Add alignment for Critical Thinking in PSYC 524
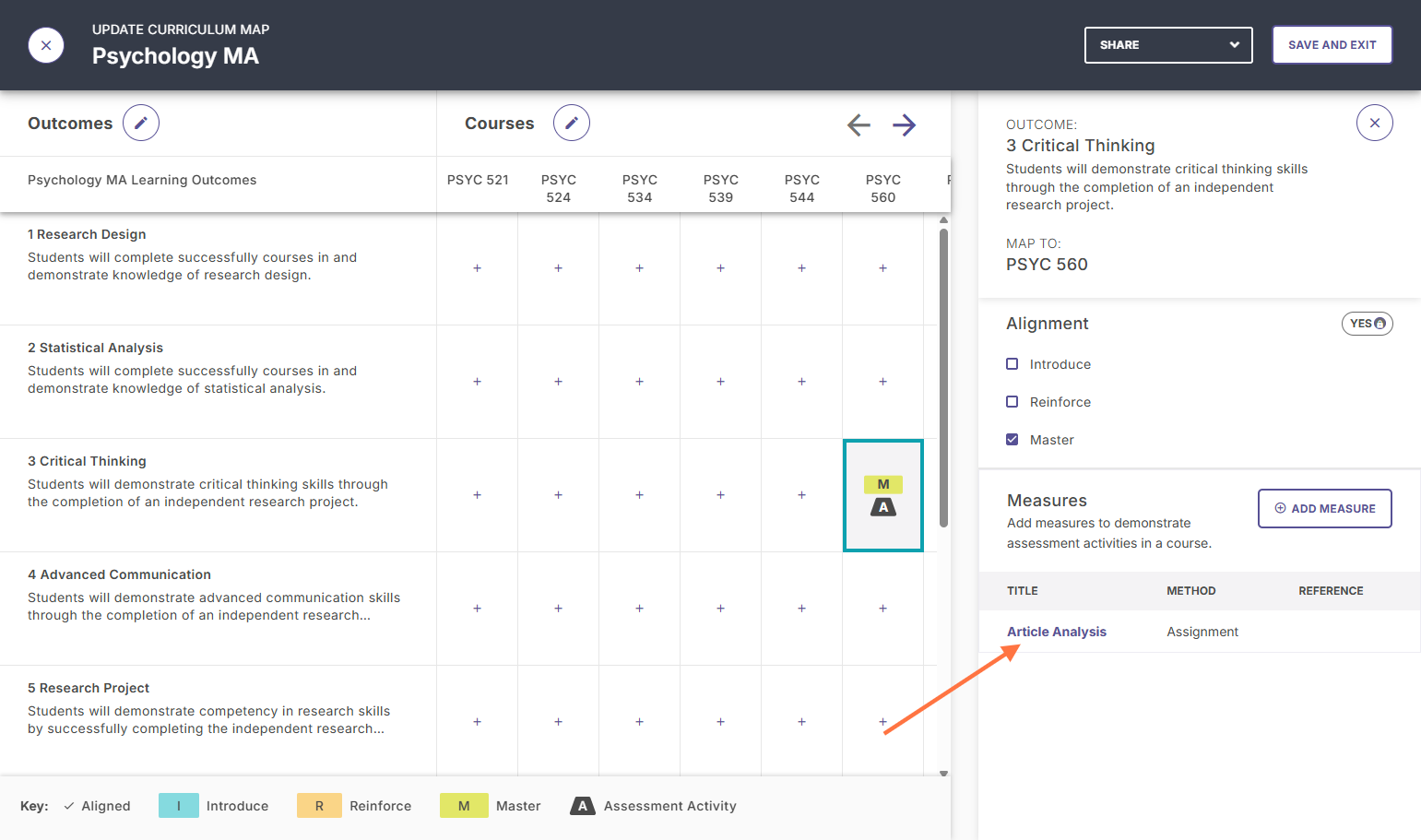Screen dimensions: 1421x840 click(x=558, y=495)
